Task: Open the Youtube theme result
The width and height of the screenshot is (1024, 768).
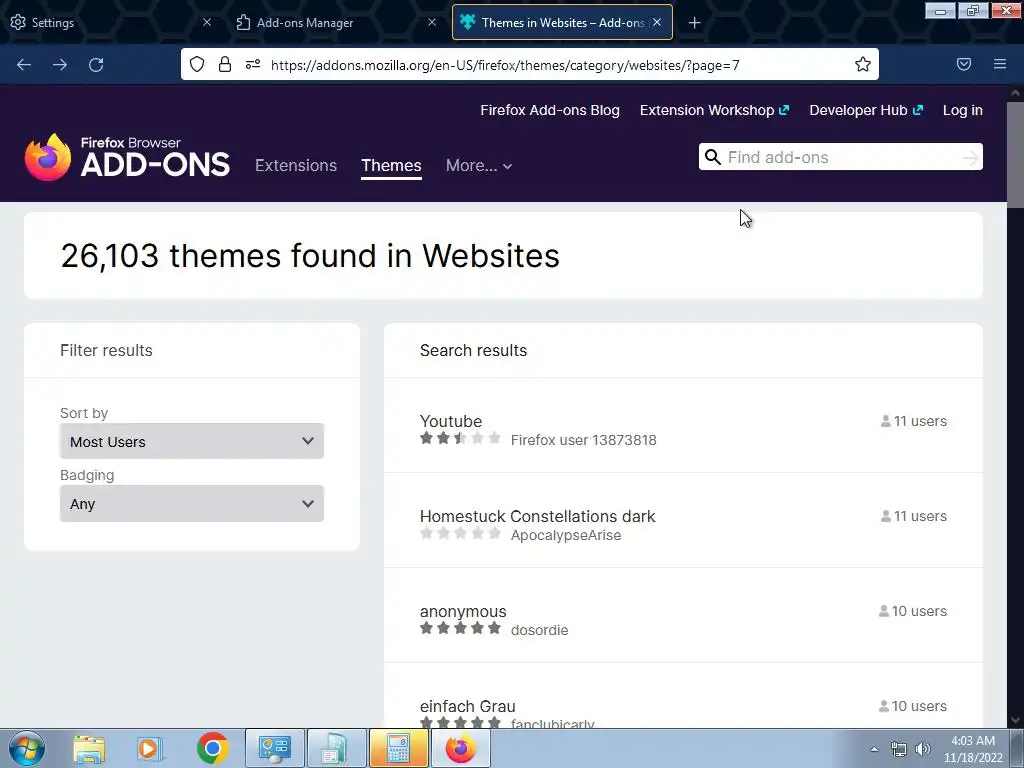Action: [451, 421]
